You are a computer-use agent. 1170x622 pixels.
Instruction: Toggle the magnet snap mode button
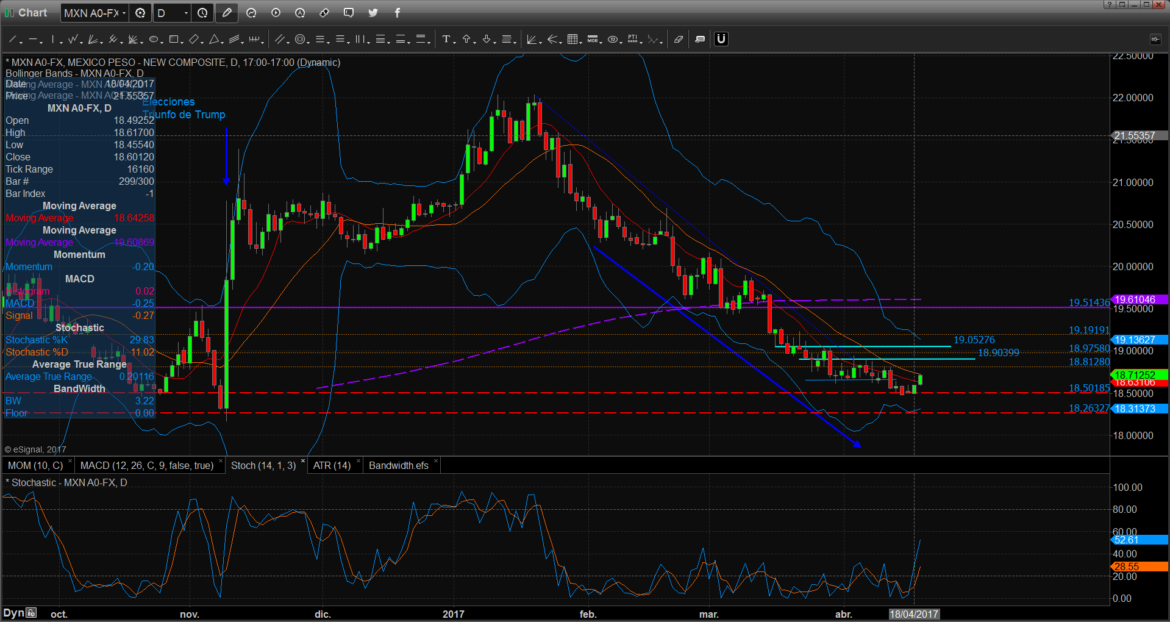coord(721,39)
